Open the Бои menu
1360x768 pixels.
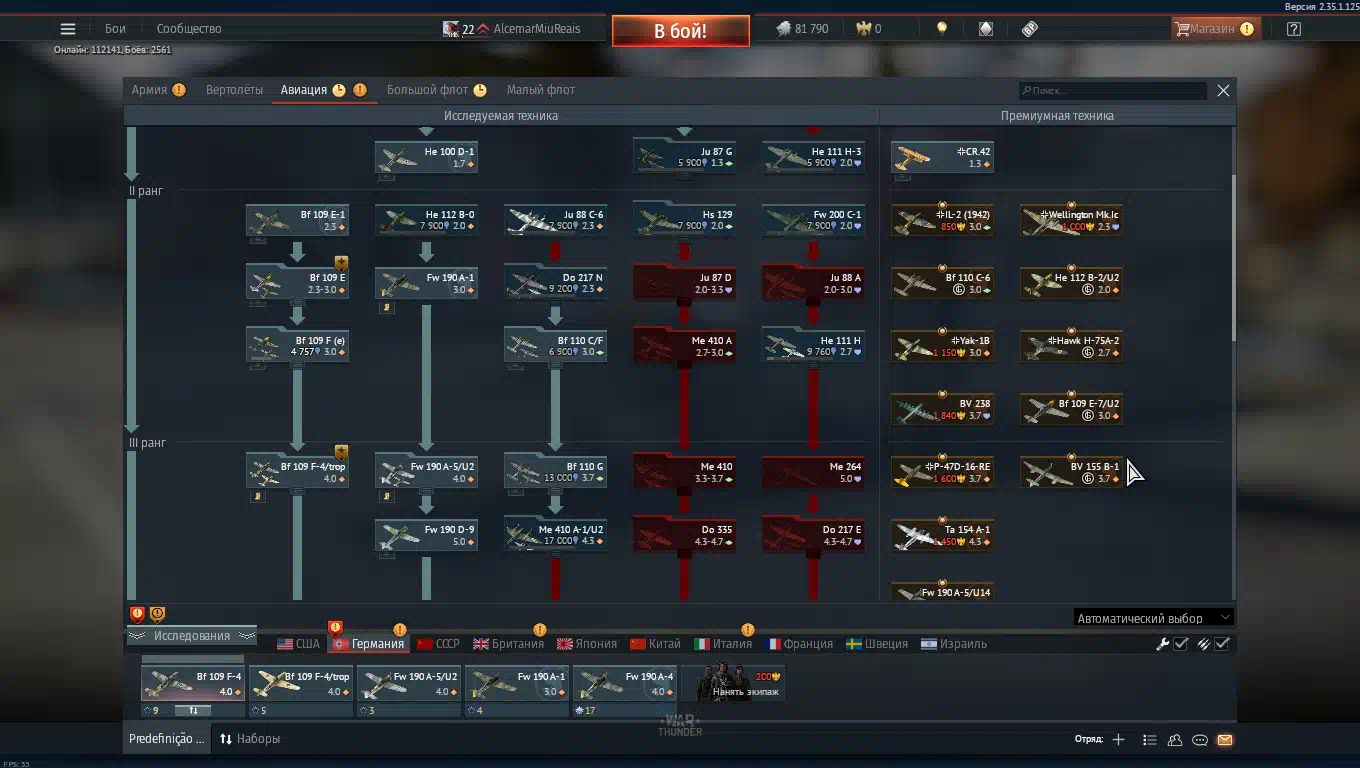115,29
